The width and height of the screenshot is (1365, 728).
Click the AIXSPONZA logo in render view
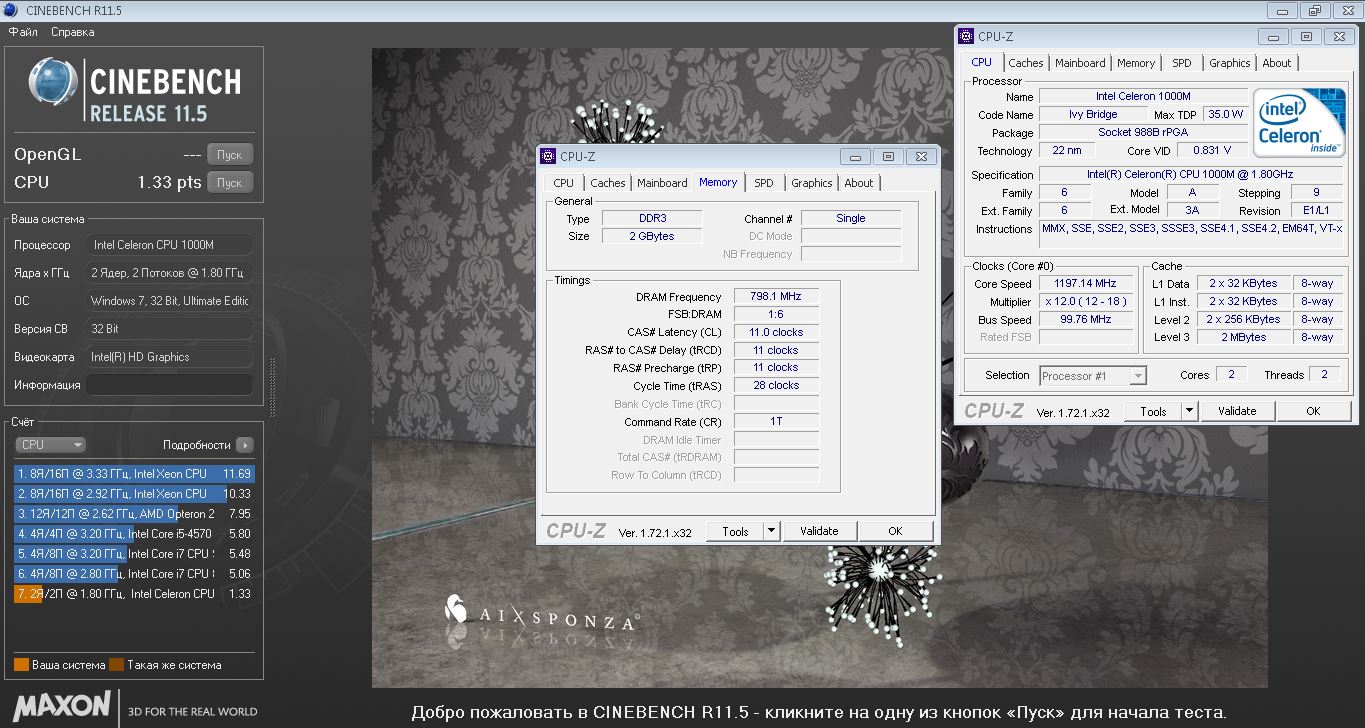[541, 613]
